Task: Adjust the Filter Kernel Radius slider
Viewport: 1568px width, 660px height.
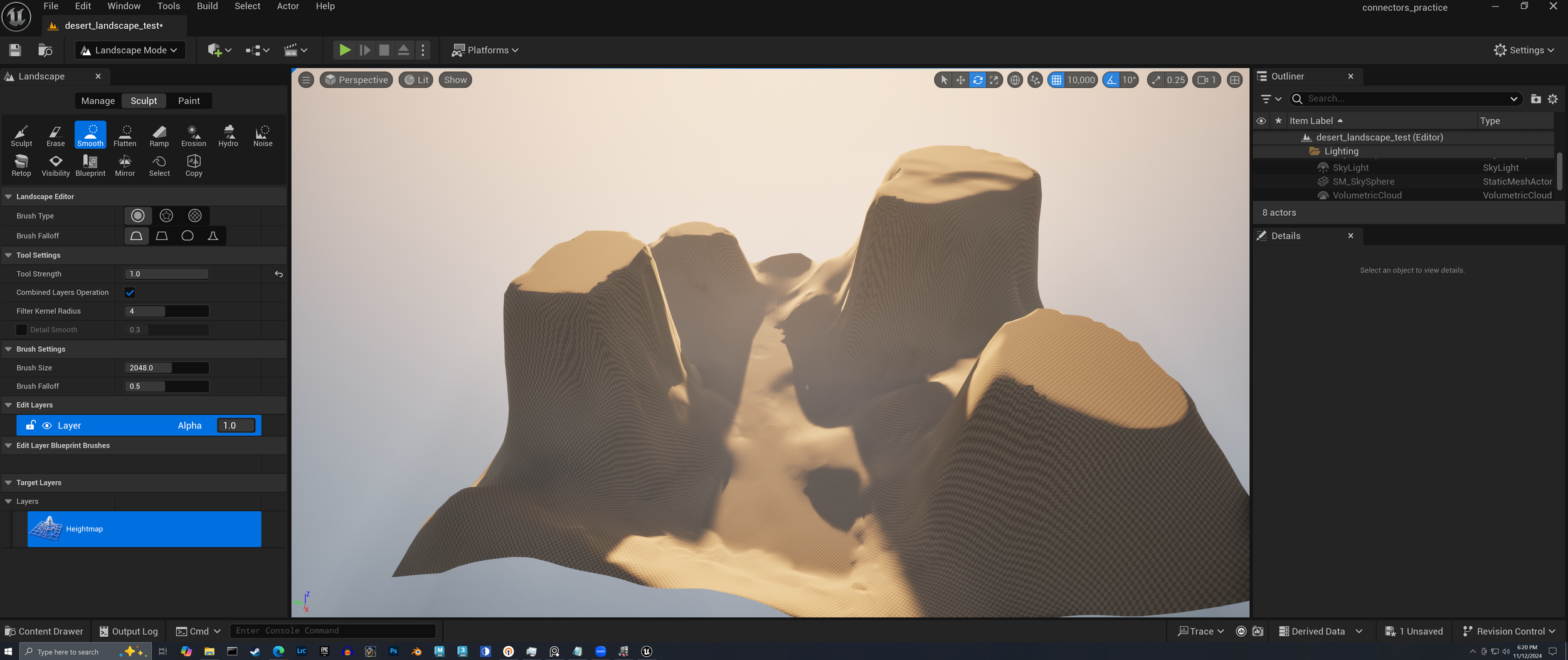Action: click(x=167, y=312)
